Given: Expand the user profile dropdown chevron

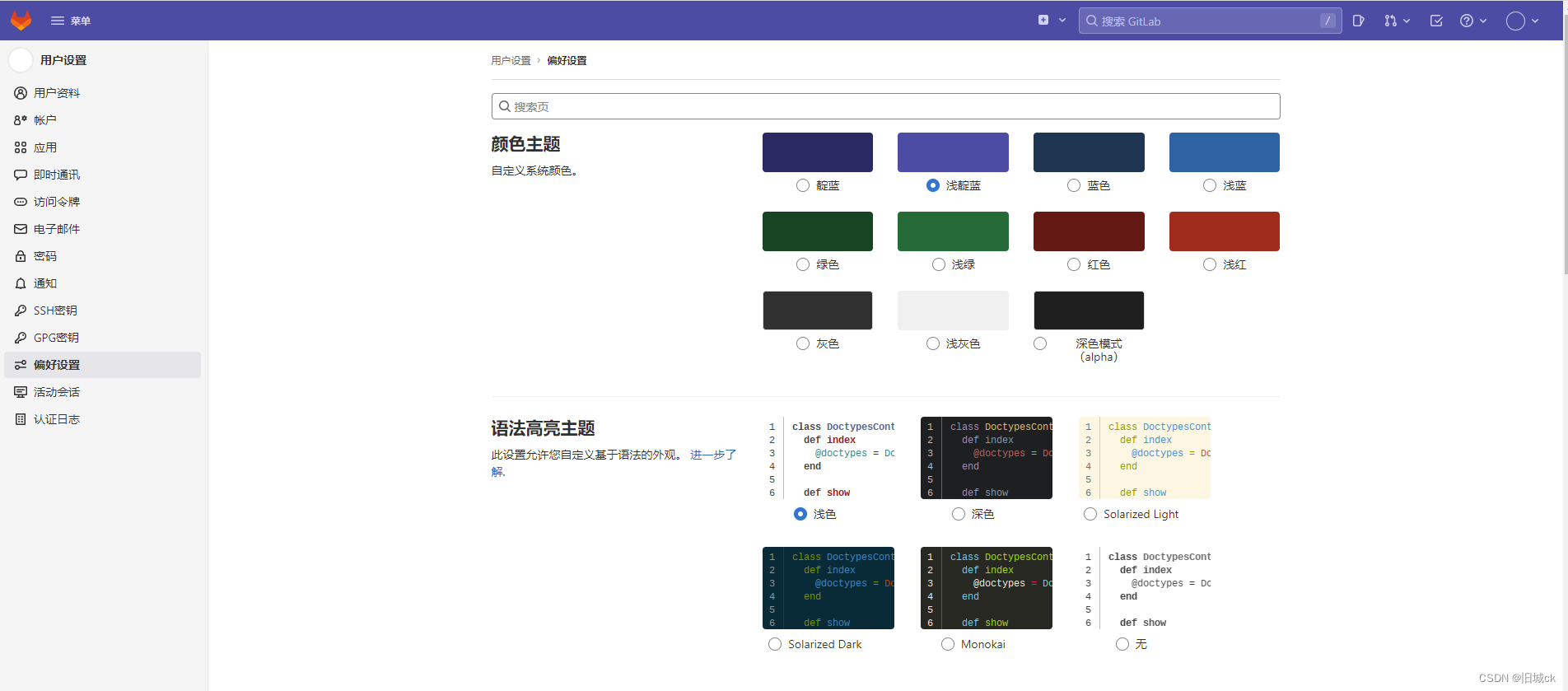Looking at the screenshot, I should pyautogui.click(x=1535, y=21).
